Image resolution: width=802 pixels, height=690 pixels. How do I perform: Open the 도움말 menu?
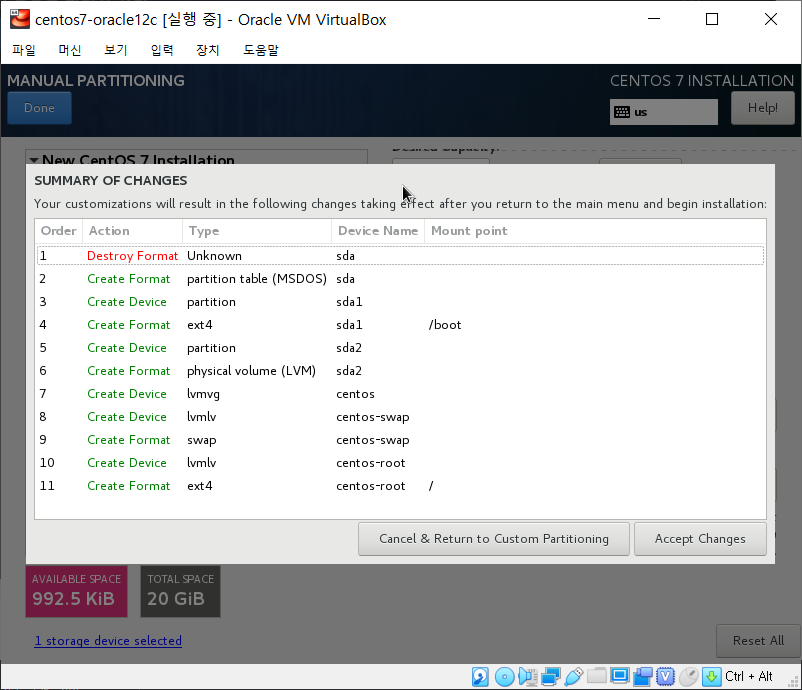261,50
